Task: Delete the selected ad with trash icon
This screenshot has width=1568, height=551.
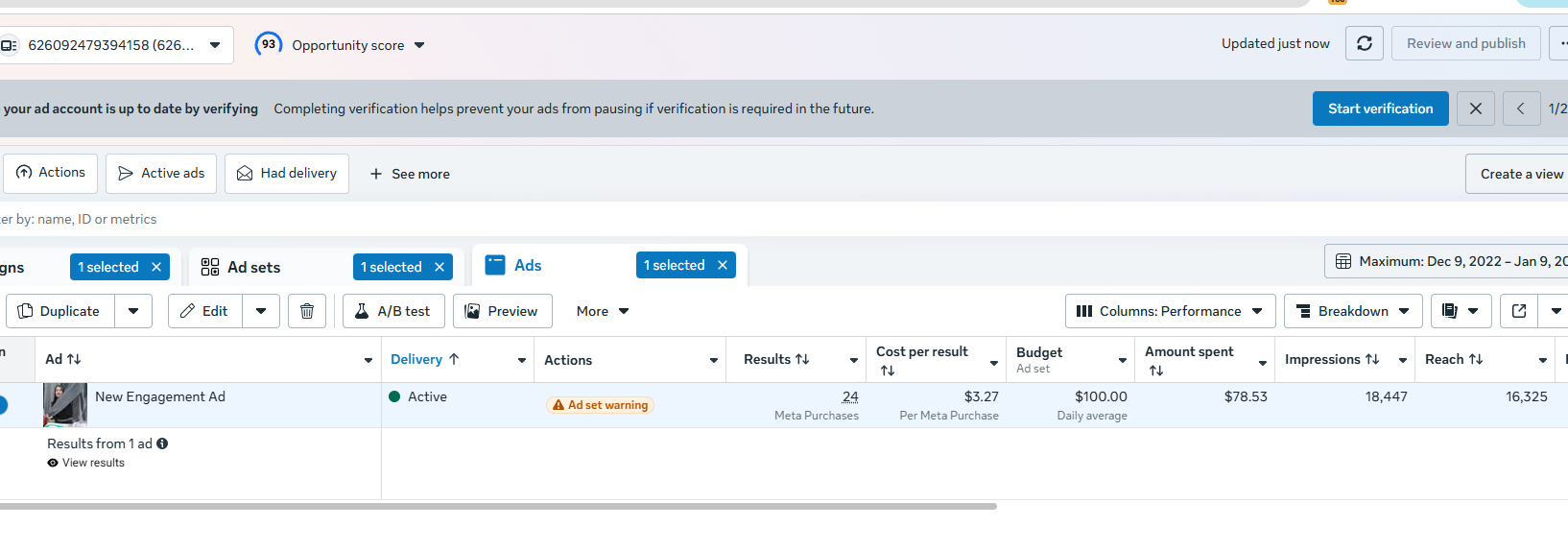Action: point(307,311)
